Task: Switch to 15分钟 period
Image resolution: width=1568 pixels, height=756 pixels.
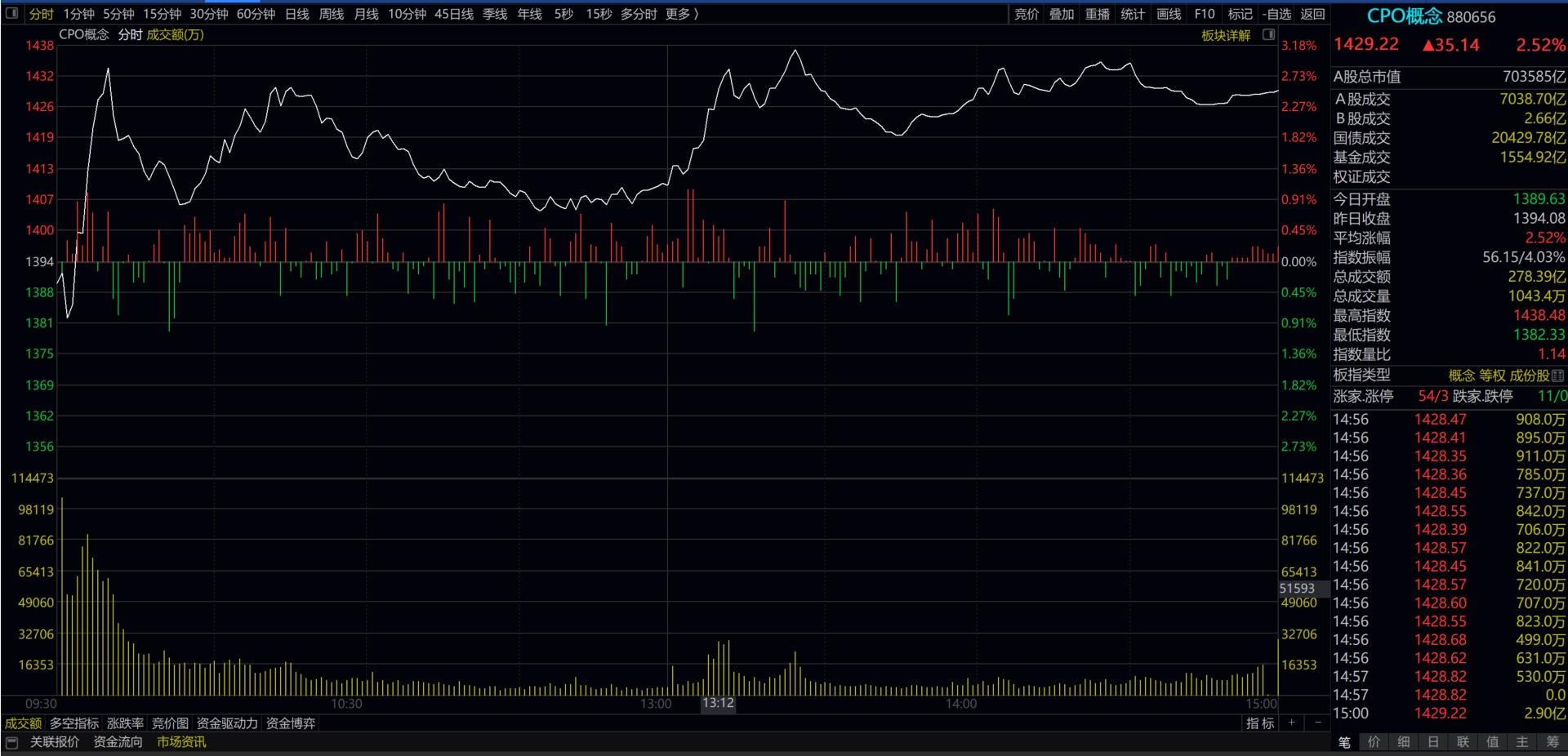Action: (162, 14)
